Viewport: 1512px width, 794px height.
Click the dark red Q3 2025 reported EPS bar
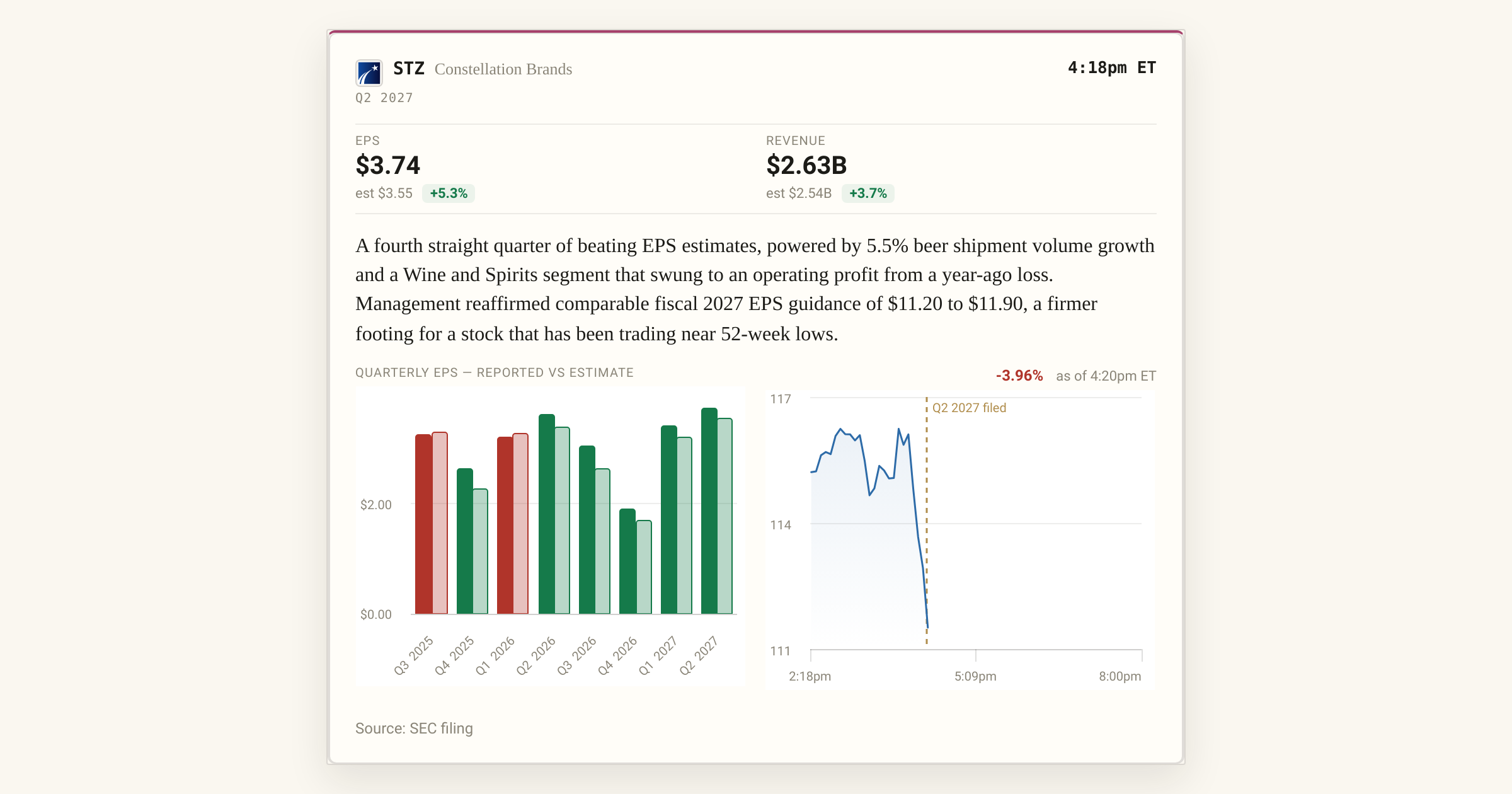click(x=423, y=524)
